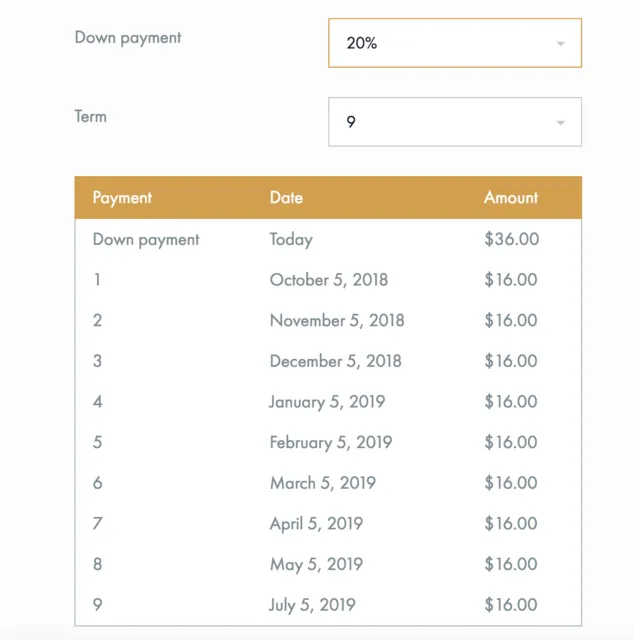Viewport: 634px width, 640px height.
Task: Select the Down payment Today row
Action: click(x=328, y=239)
